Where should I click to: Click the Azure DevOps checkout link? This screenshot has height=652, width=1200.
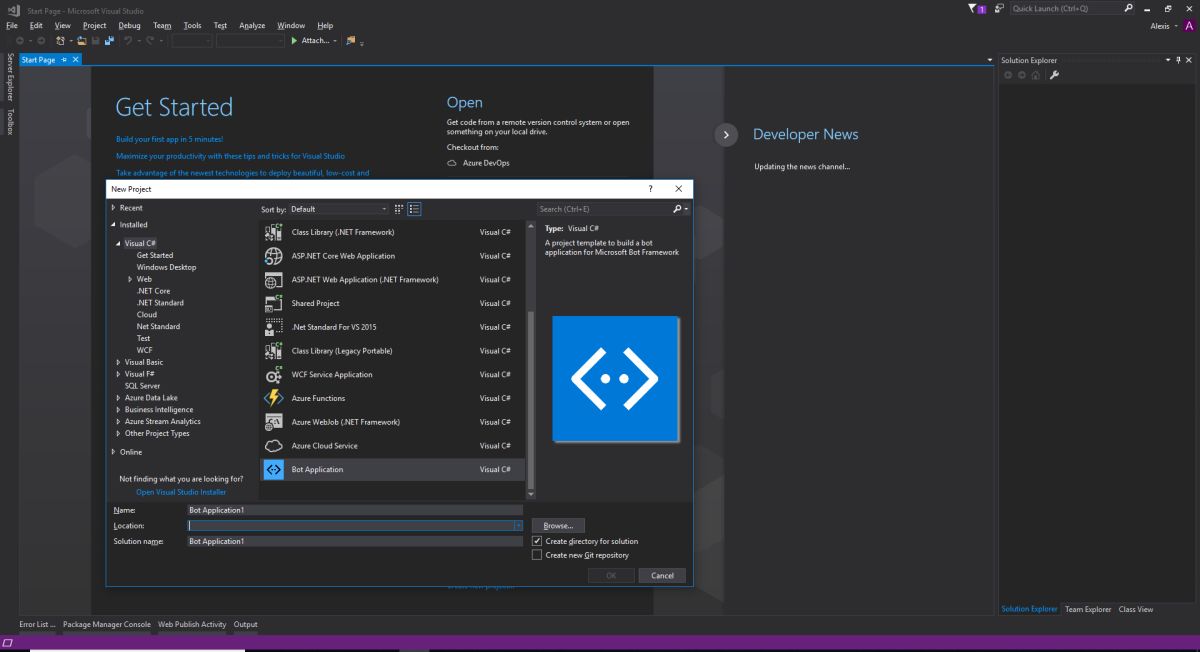pos(486,163)
